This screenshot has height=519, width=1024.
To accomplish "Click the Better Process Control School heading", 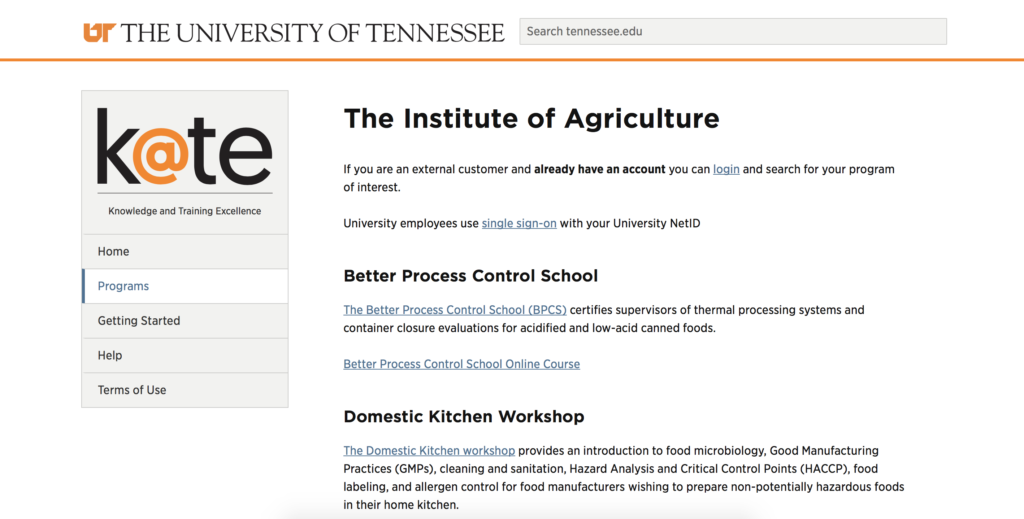I will pos(471,275).
